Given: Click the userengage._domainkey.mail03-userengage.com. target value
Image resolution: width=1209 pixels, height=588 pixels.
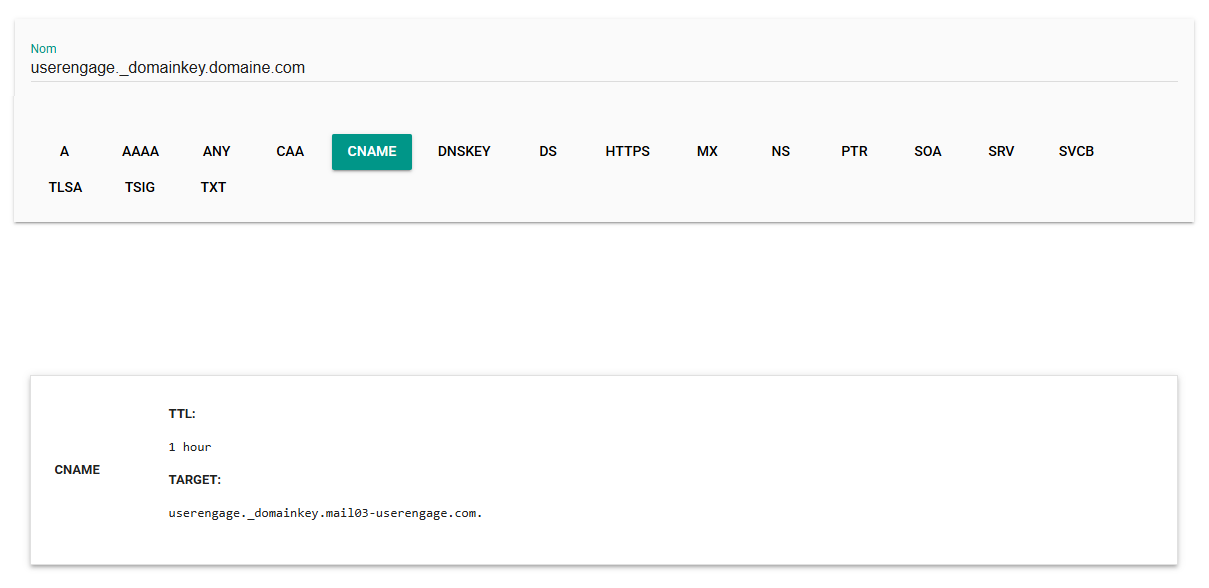Looking at the screenshot, I should pos(325,514).
